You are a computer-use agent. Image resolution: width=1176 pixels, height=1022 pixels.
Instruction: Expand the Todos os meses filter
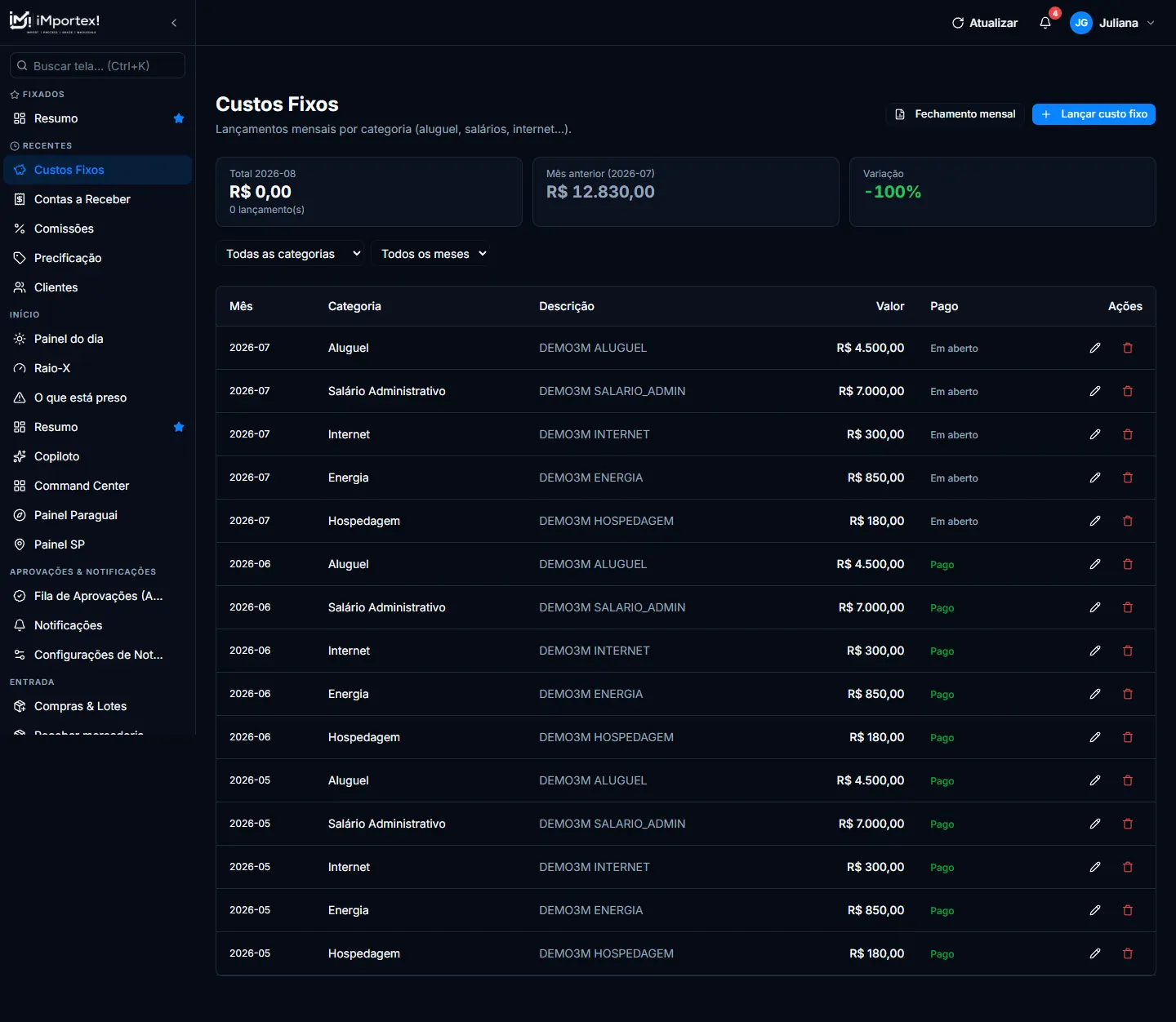434,254
